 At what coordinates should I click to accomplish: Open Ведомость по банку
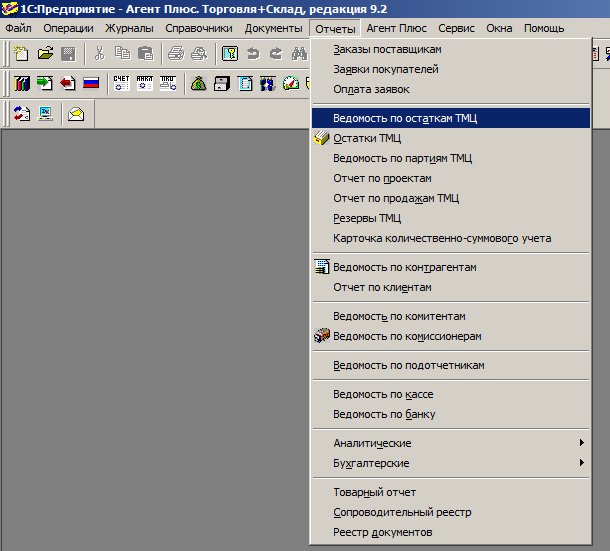point(451,414)
